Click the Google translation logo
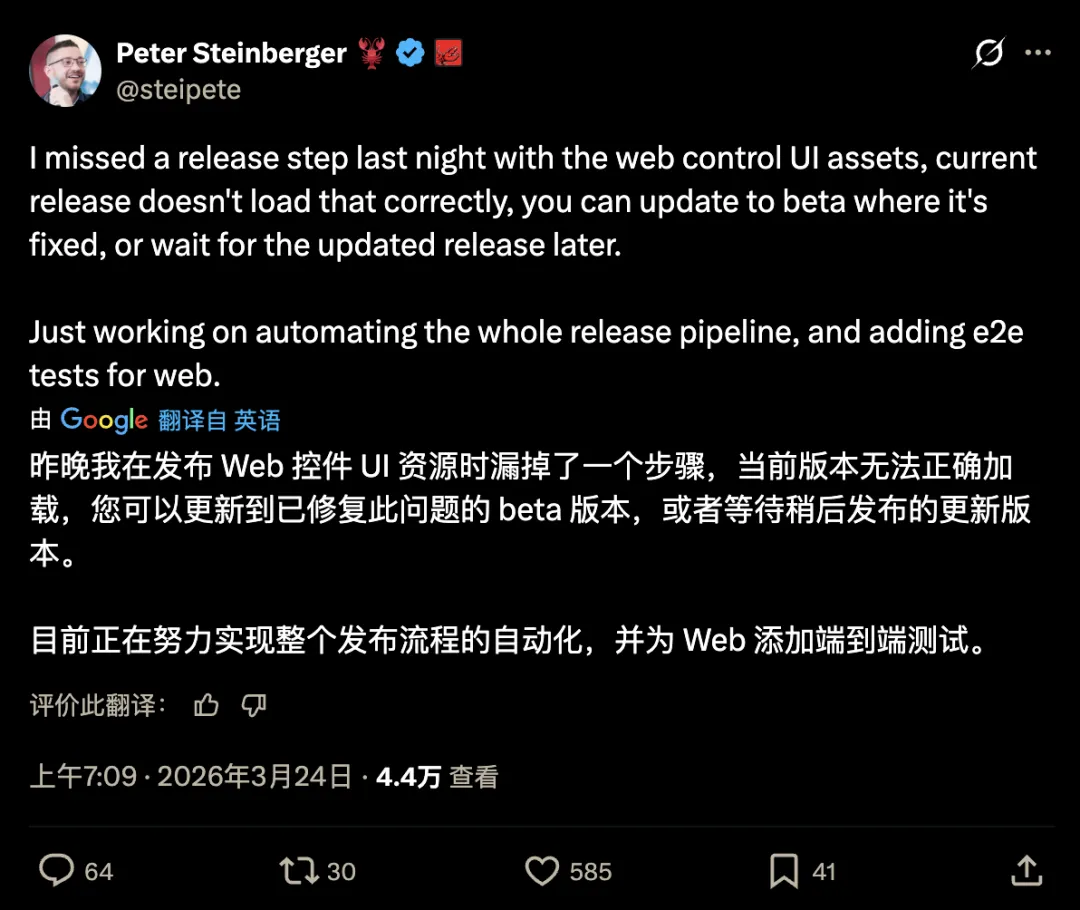Image resolution: width=1080 pixels, height=910 pixels. [104, 420]
